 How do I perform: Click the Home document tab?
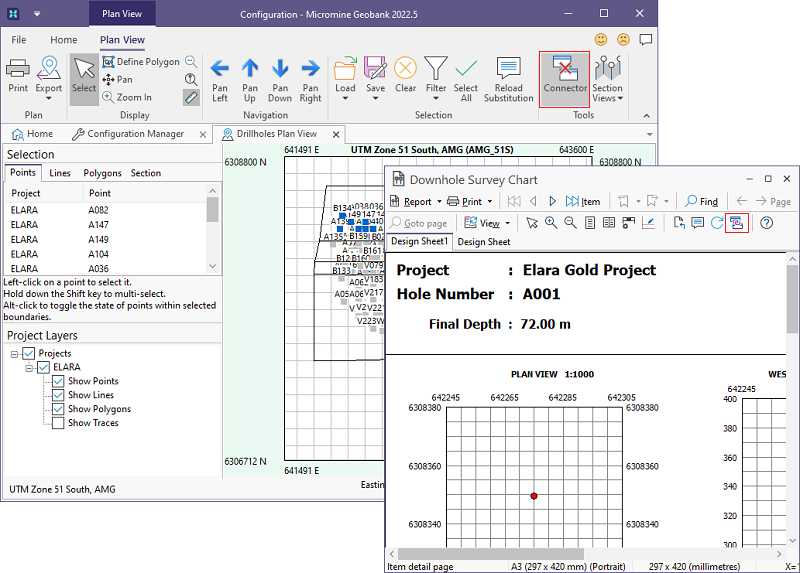pyautogui.click(x=33, y=134)
